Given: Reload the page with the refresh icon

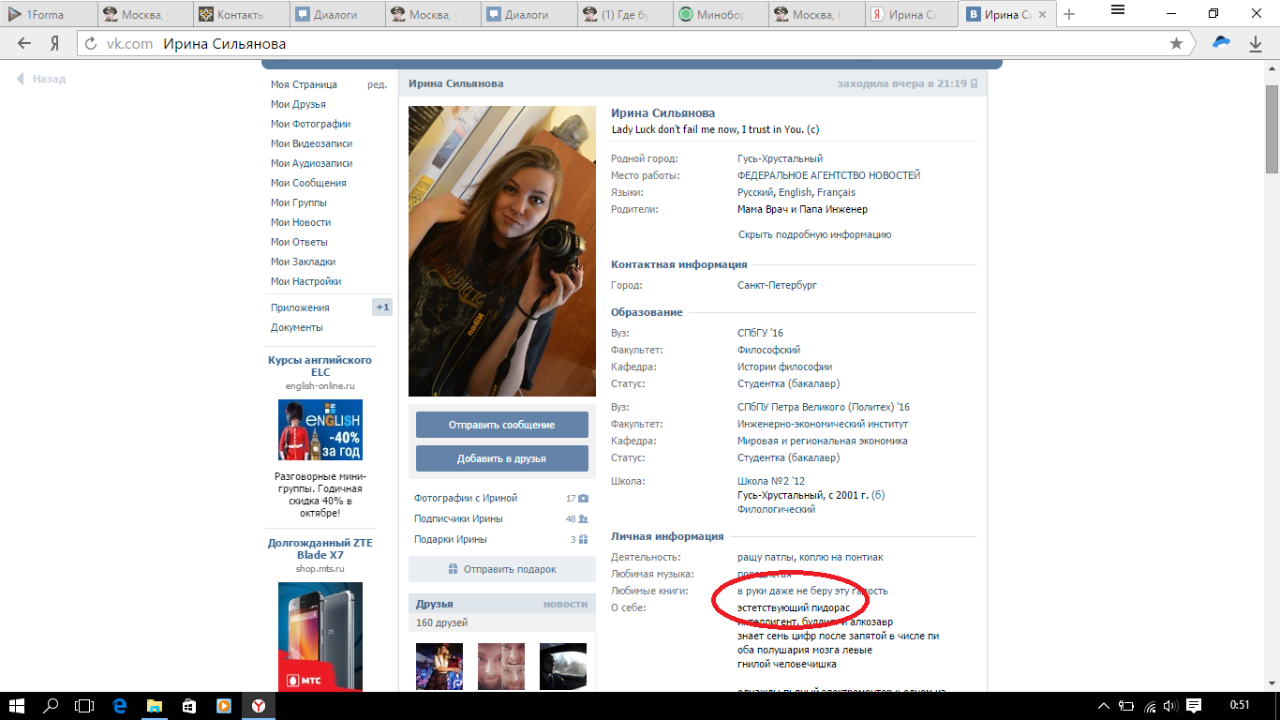Looking at the screenshot, I should coord(91,44).
